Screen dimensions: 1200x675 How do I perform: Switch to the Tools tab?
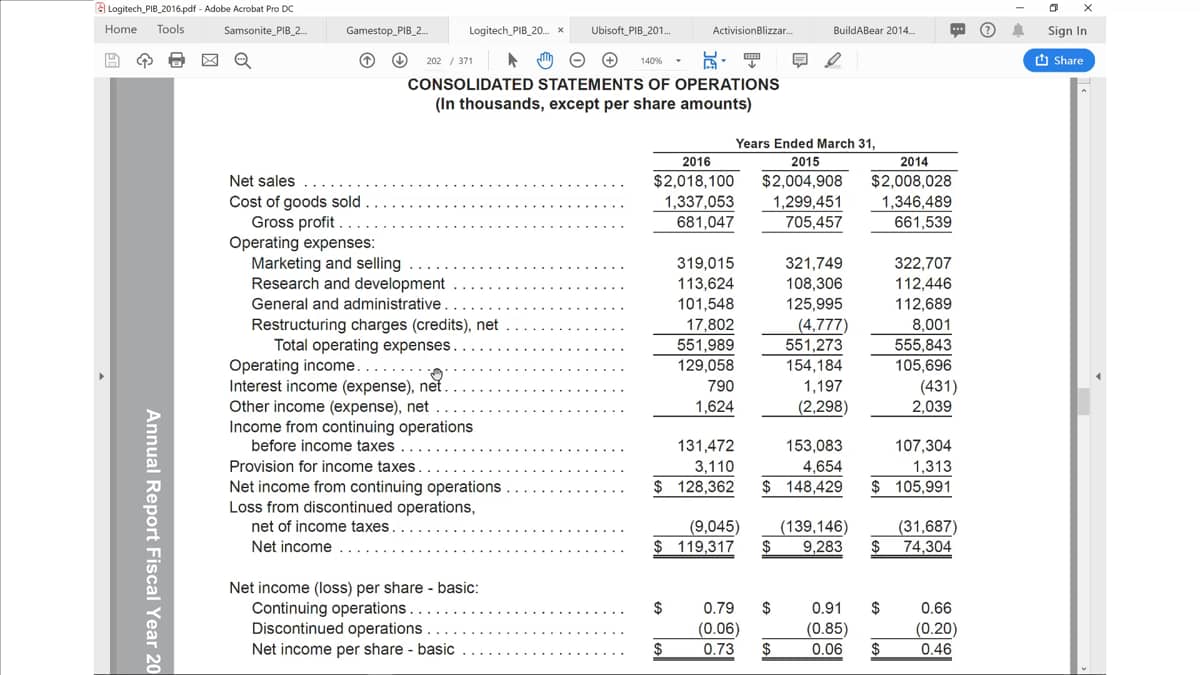tap(171, 30)
